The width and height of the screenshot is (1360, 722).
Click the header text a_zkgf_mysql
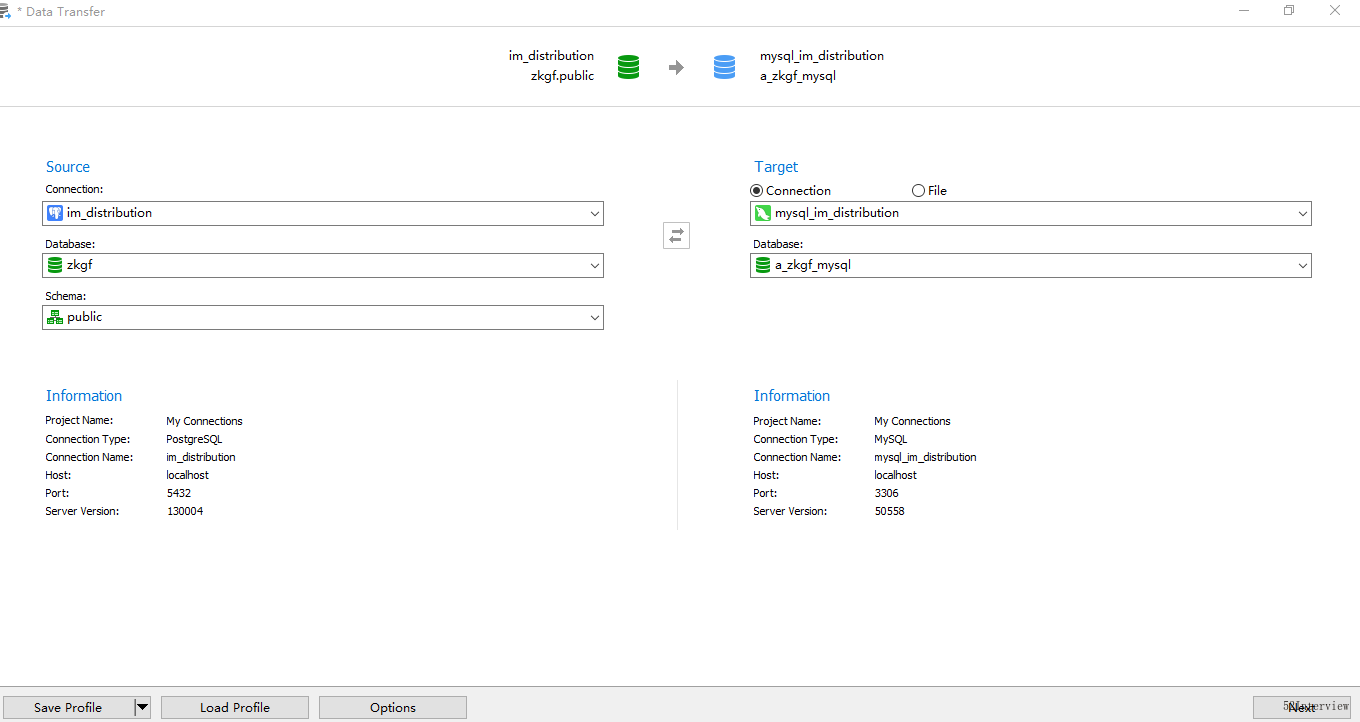(798, 76)
